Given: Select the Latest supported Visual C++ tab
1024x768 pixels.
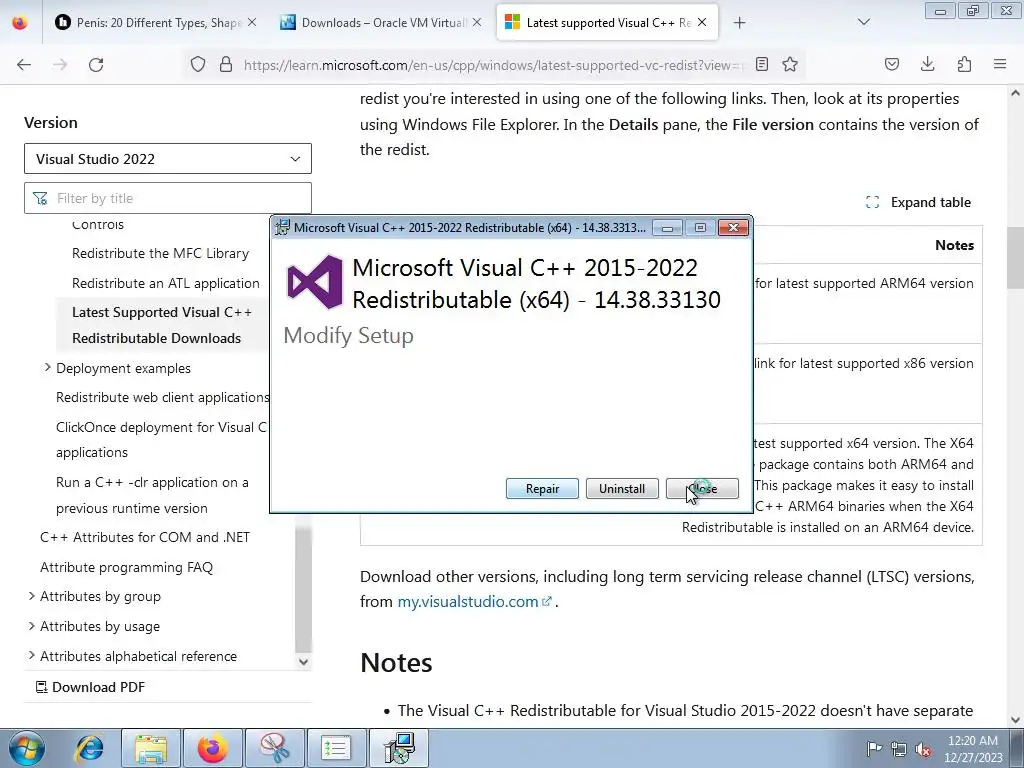Looking at the screenshot, I should tap(607, 22).
